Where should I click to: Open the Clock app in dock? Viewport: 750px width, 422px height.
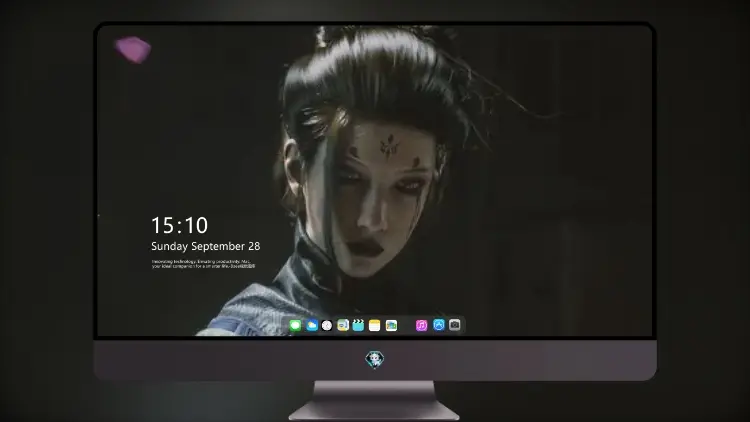327,325
